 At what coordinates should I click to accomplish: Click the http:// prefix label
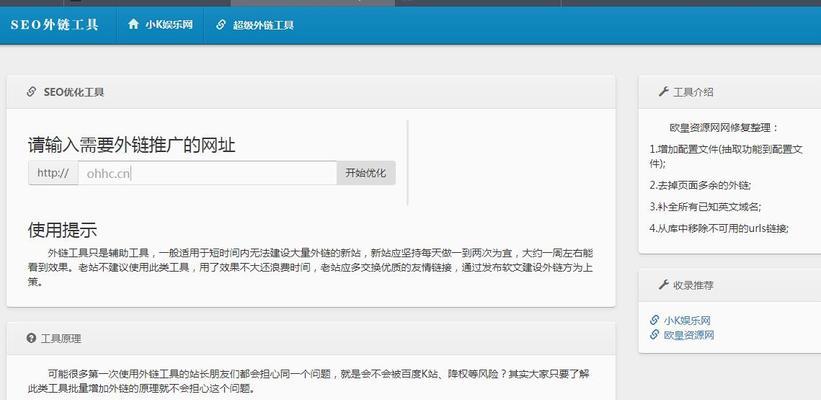click(x=53, y=173)
